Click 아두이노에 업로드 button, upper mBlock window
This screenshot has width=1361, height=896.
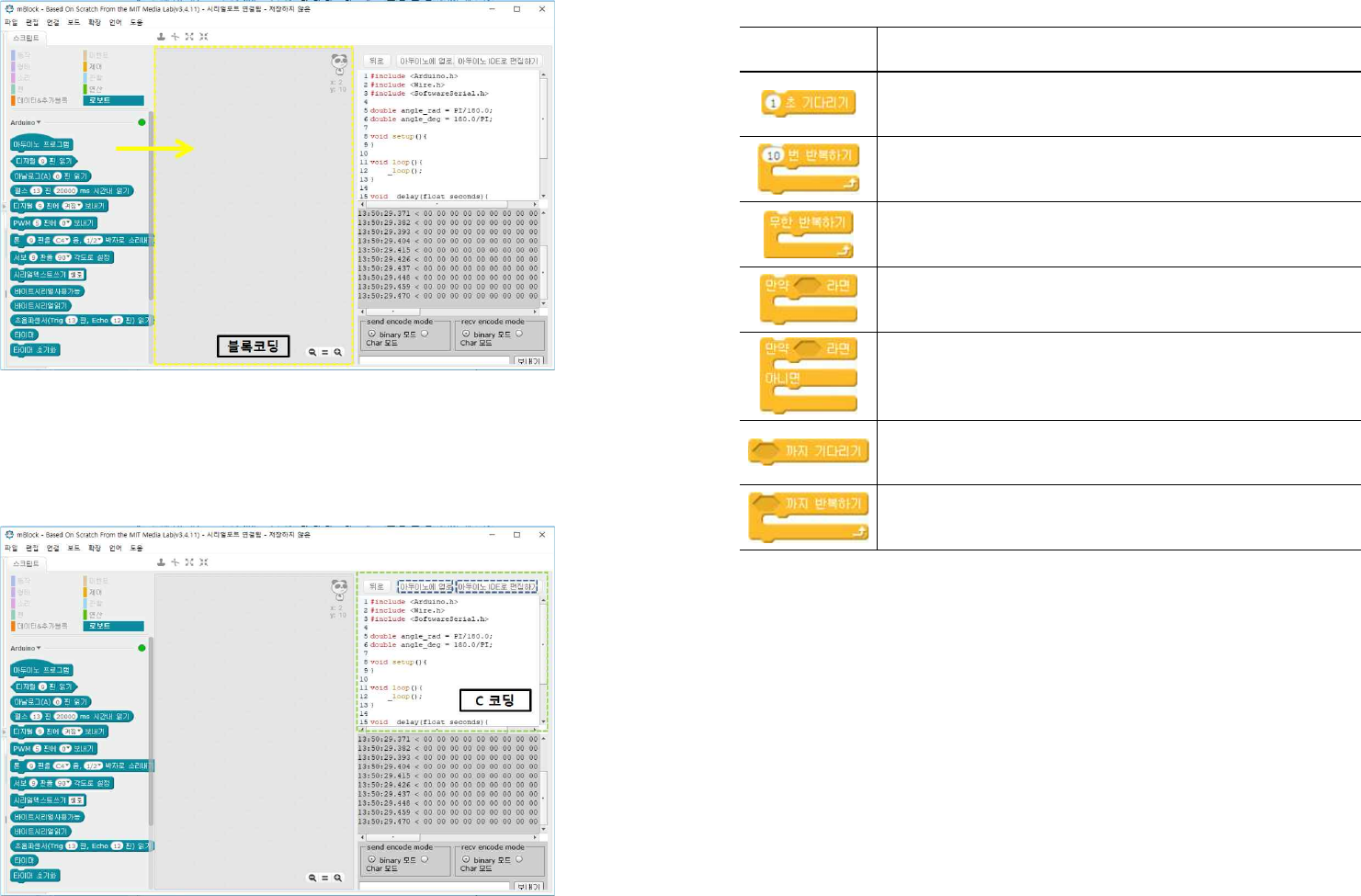(x=425, y=61)
